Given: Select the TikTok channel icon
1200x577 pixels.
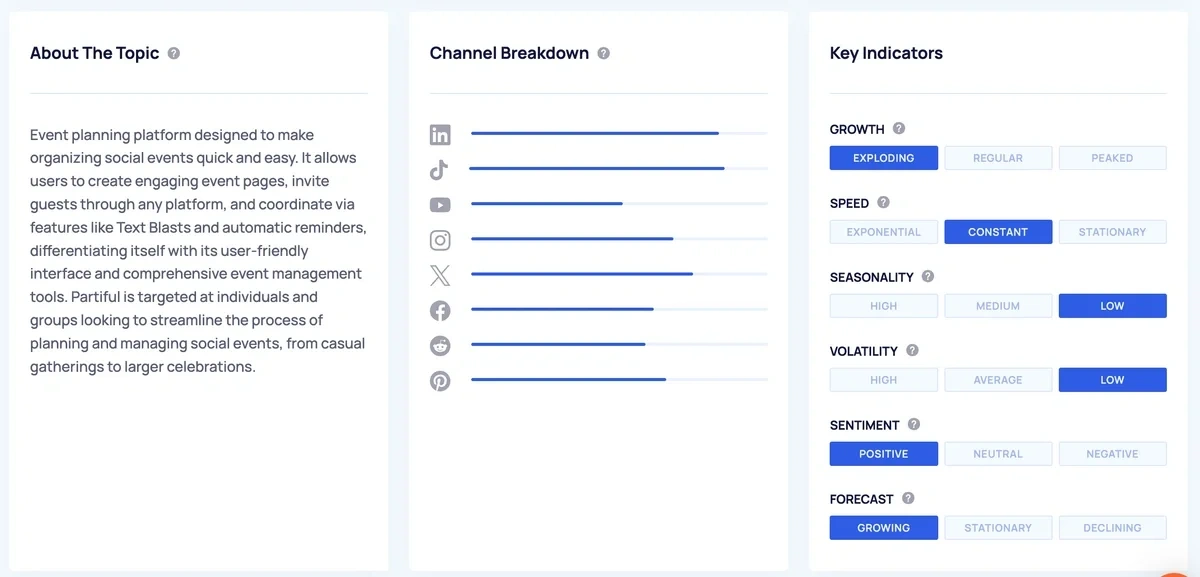Looking at the screenshot, I should coord(440,169).
